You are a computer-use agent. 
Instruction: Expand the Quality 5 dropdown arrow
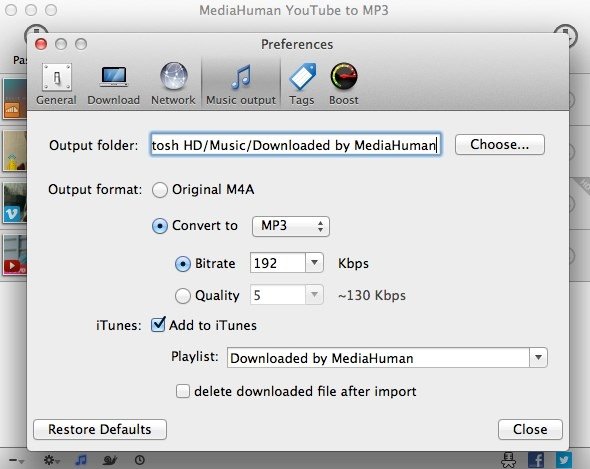tap(314, 295)
